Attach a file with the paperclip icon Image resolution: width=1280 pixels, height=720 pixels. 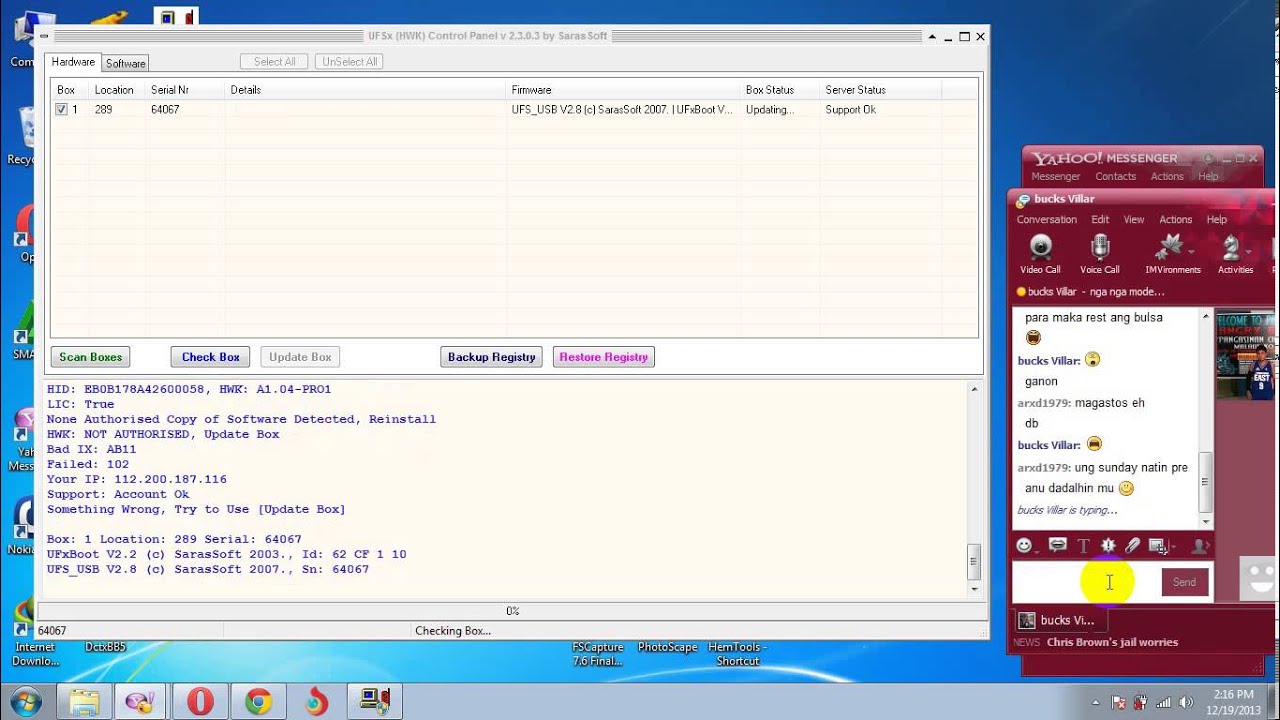(1132, 545)
